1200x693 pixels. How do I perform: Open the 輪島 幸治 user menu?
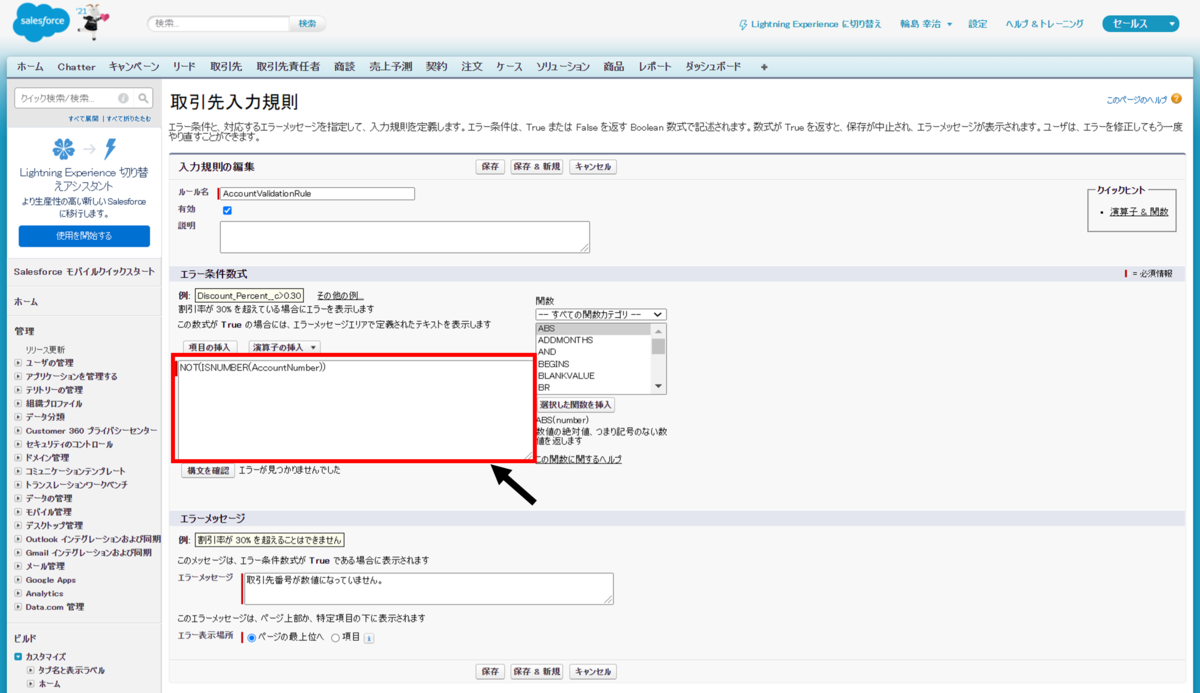[x=926, y=24]
